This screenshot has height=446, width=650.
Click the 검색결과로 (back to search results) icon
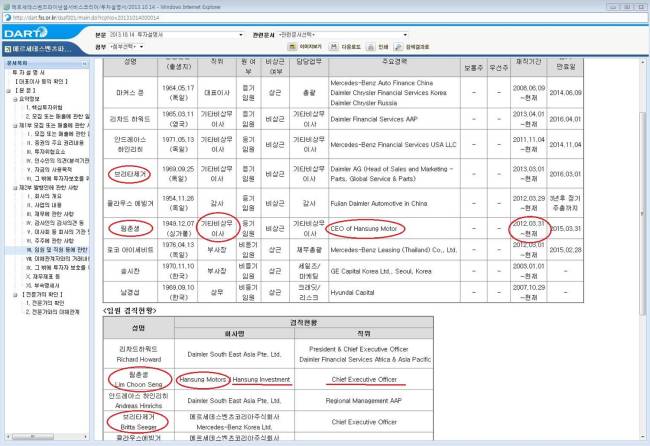(x=398, y=47)
